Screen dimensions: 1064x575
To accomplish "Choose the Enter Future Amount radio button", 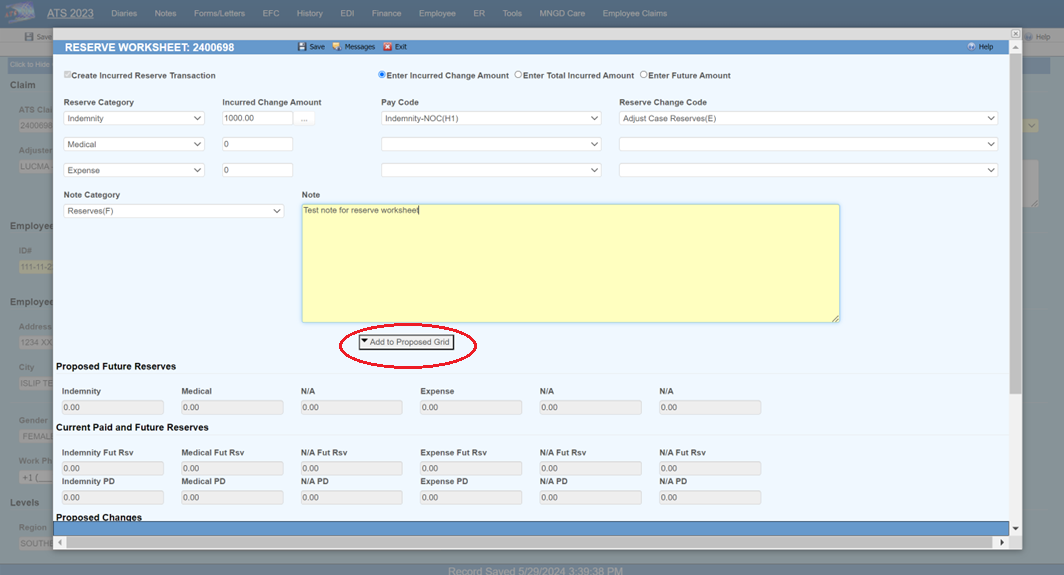I will [x=644, y=75].
